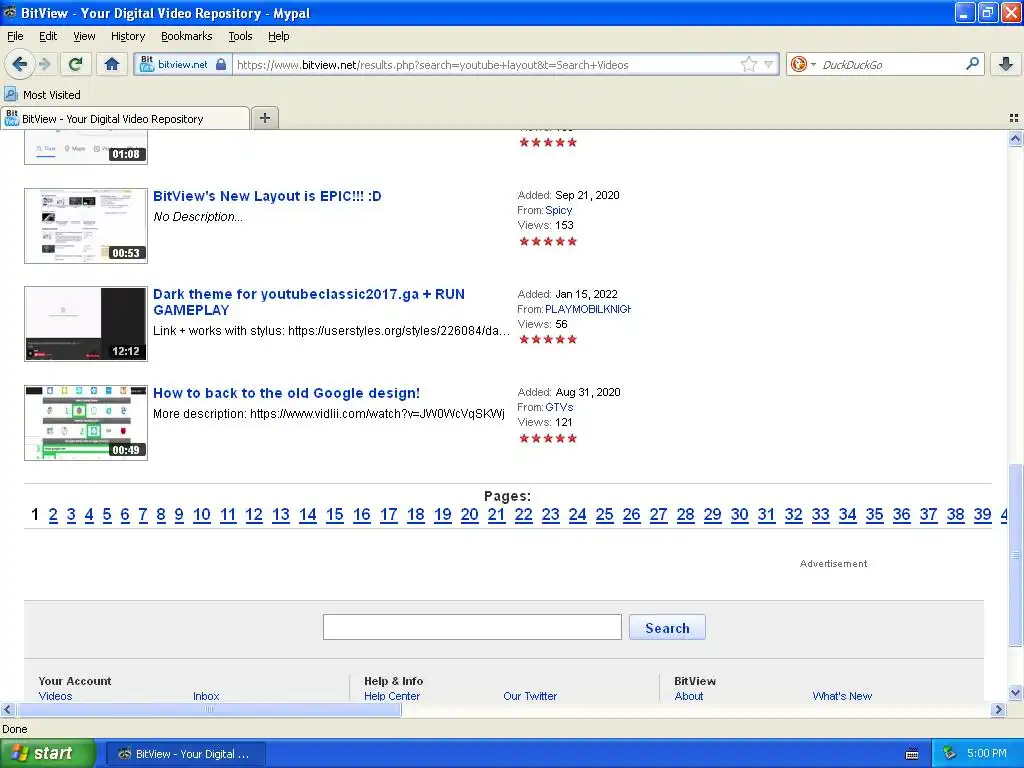
Task: Open the Edit menu
Action: pos(48,36)
